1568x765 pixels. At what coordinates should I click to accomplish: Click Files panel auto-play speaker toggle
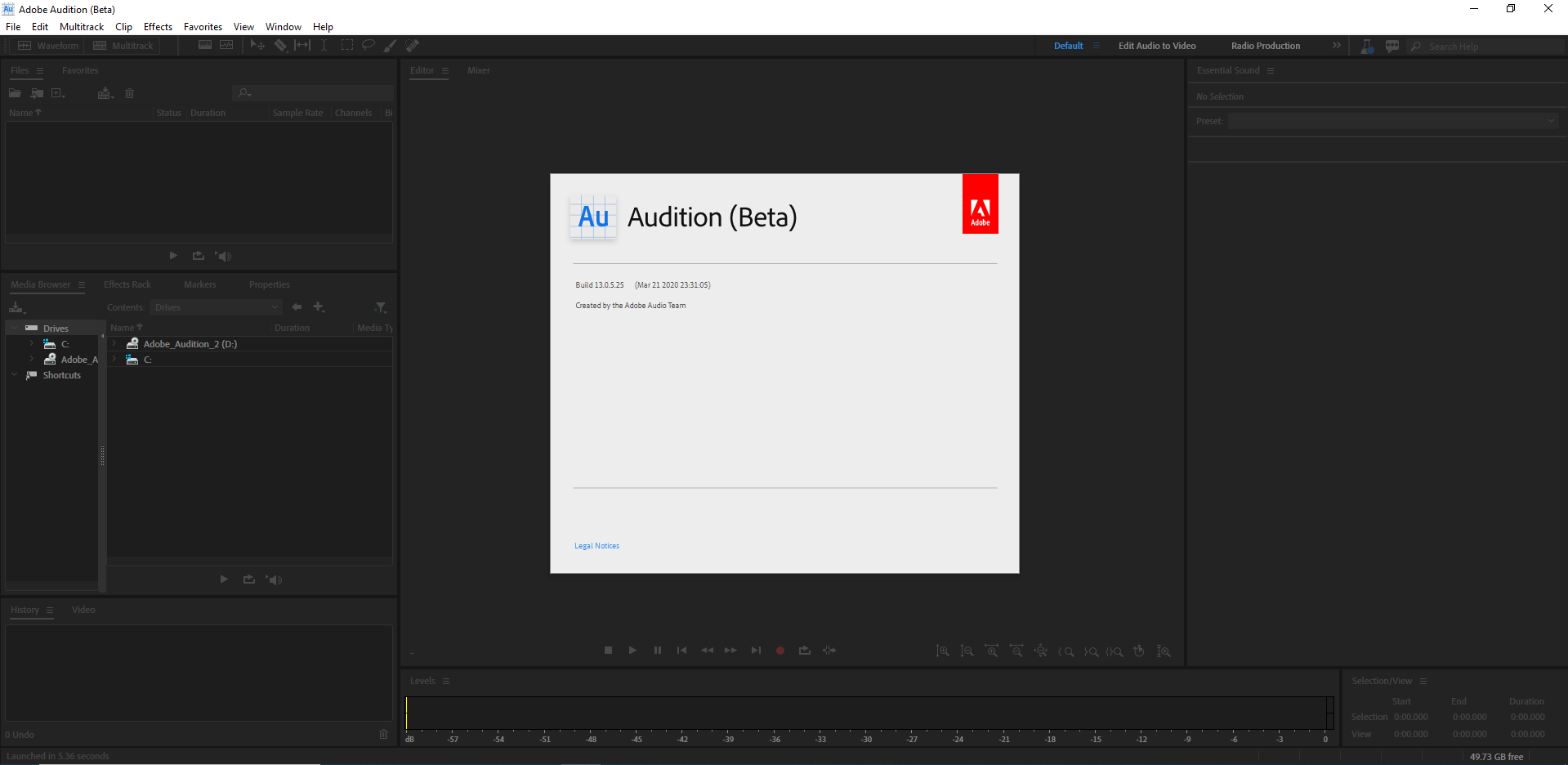(x=223, y=256)
